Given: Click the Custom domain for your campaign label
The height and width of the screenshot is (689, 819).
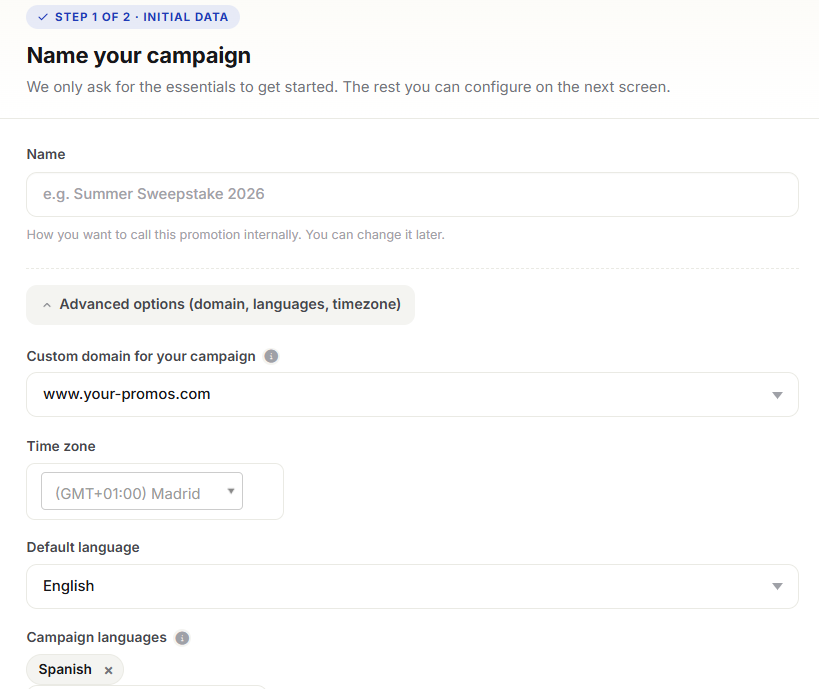Looking at the screenshot, I should coord(141,356).
